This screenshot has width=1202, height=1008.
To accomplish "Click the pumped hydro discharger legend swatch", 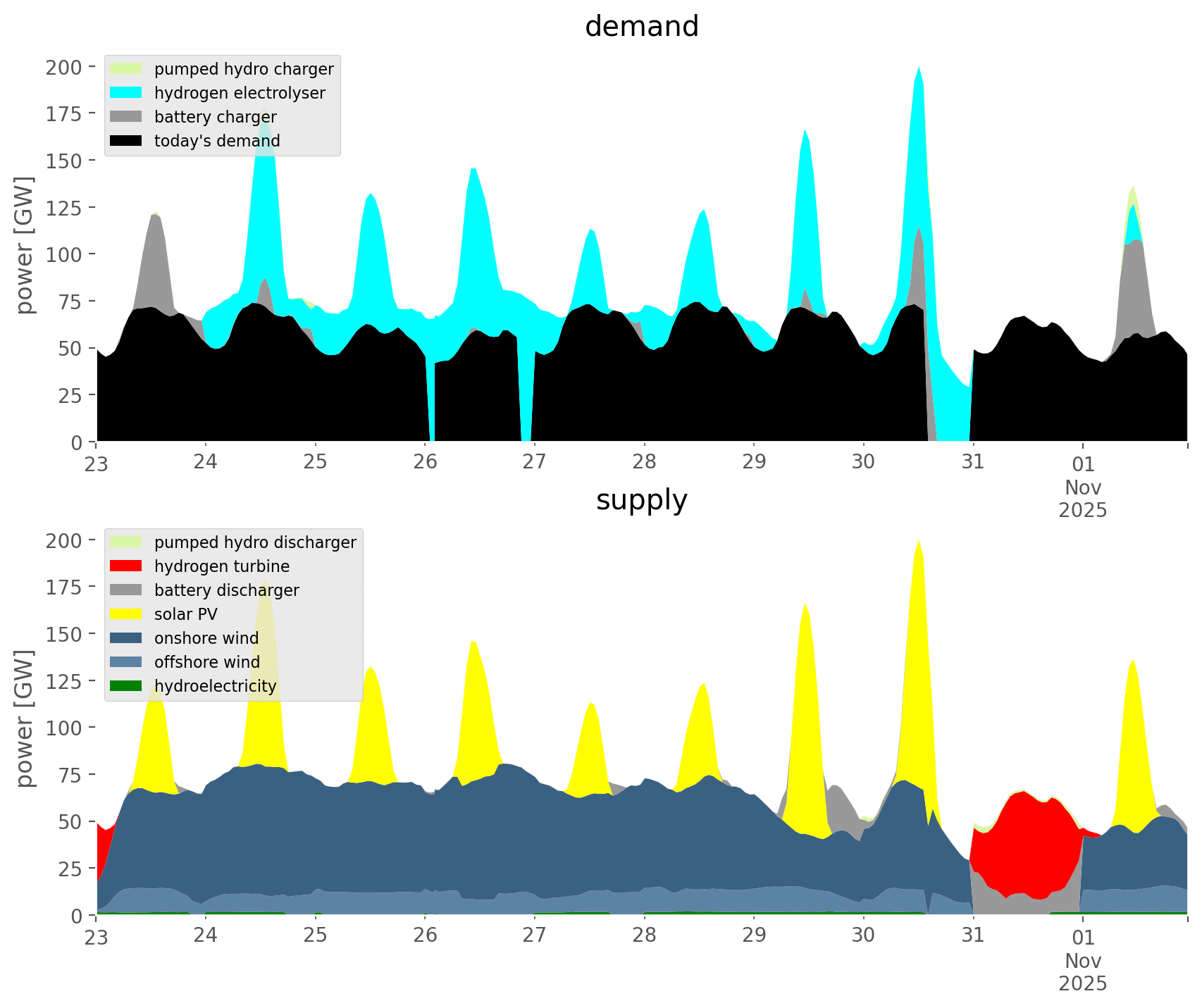I will pos(125,542).
